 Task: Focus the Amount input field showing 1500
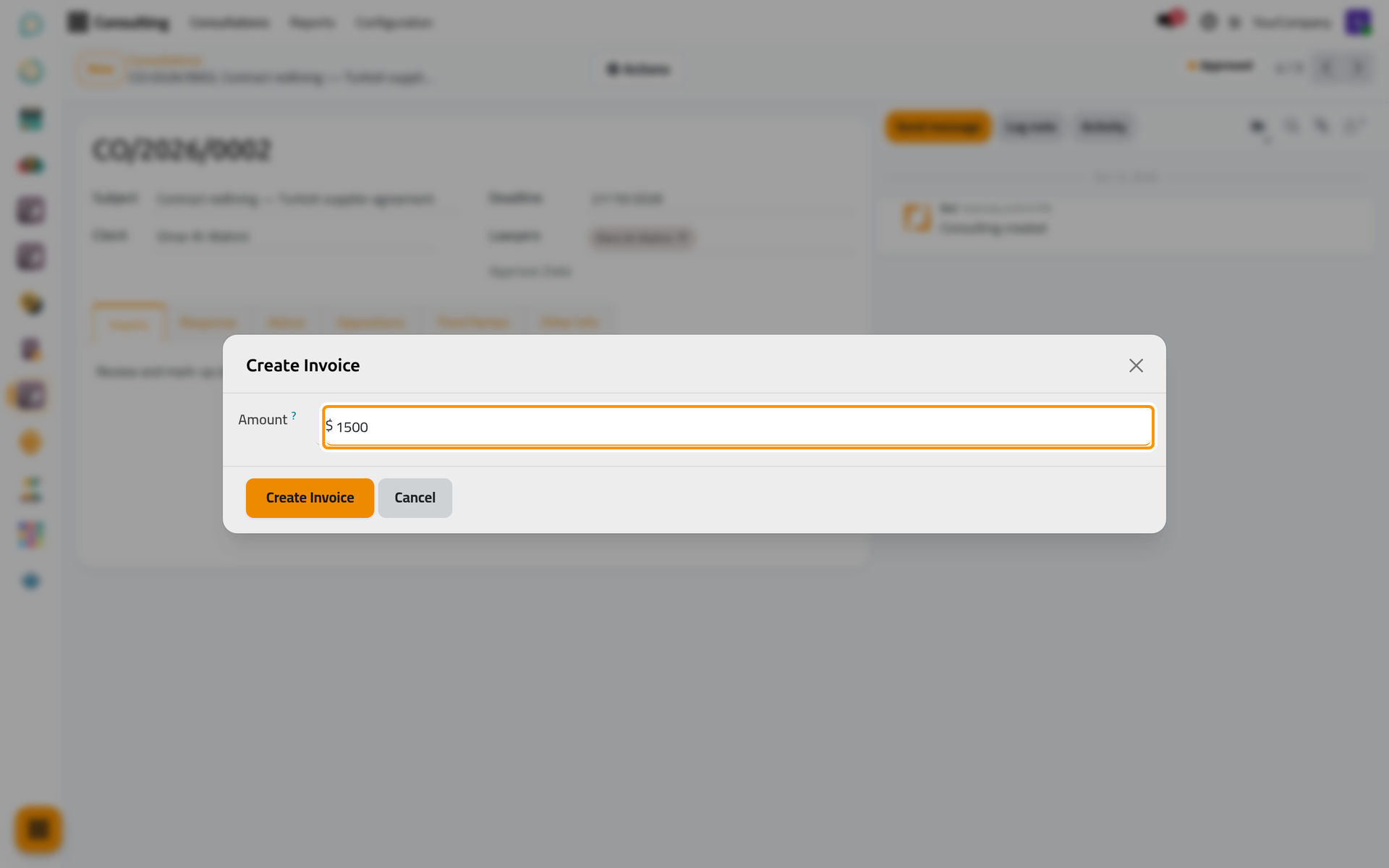click(x=738, y=427)
